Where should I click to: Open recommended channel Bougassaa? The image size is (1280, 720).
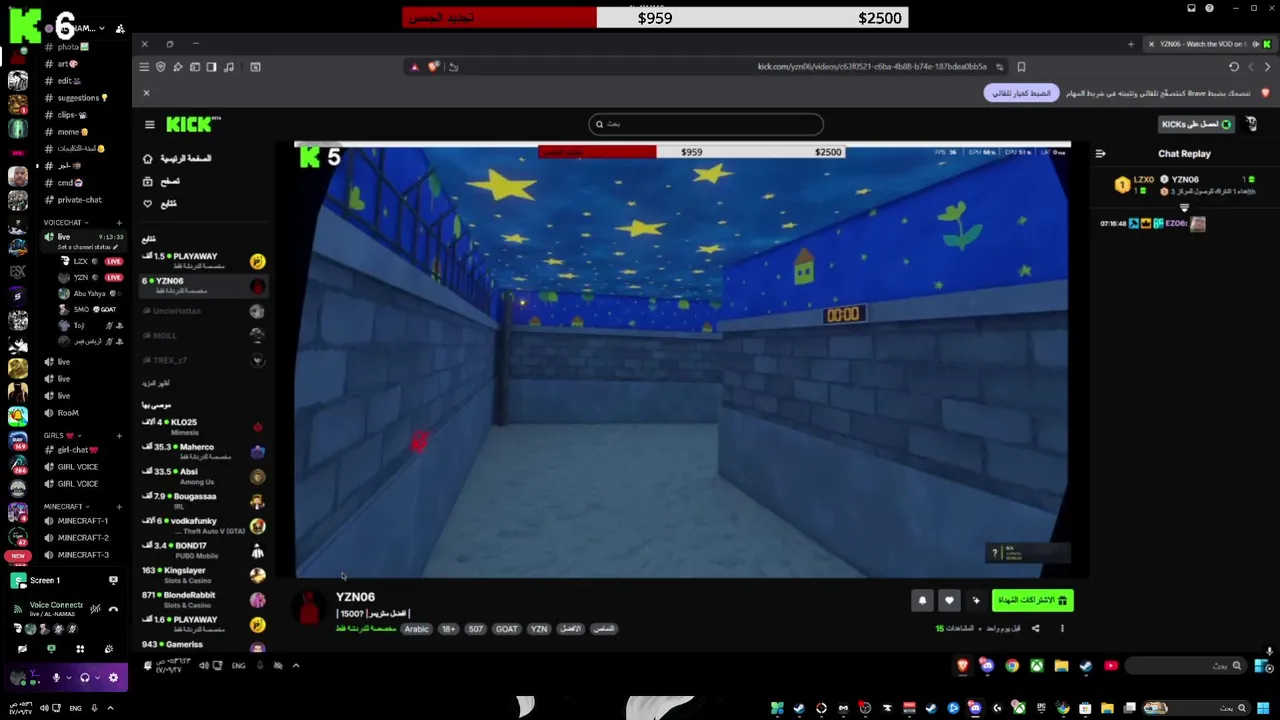203,501
